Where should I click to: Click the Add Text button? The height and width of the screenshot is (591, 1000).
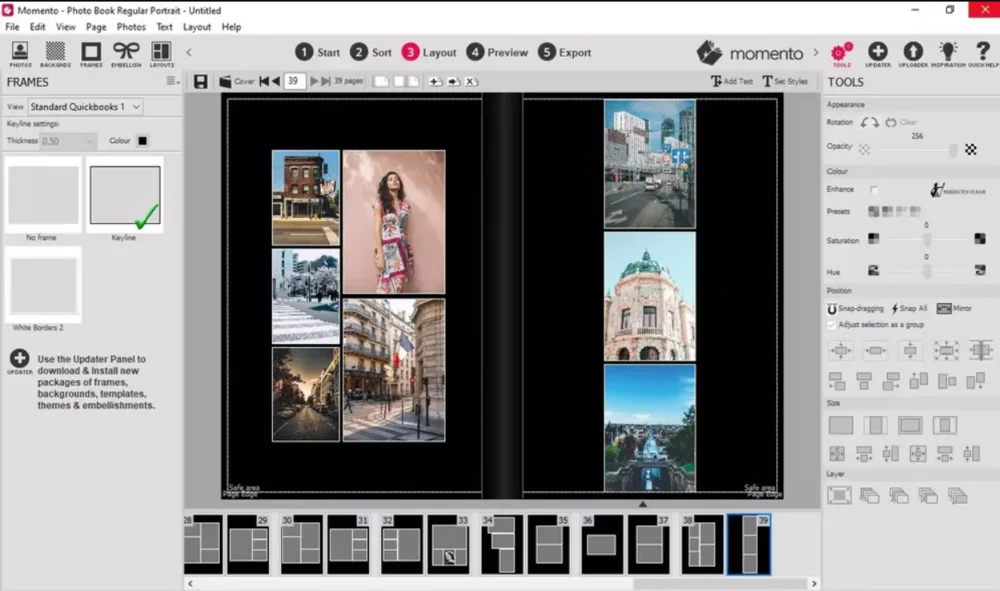pyautogui.click(x=732, y=81)
